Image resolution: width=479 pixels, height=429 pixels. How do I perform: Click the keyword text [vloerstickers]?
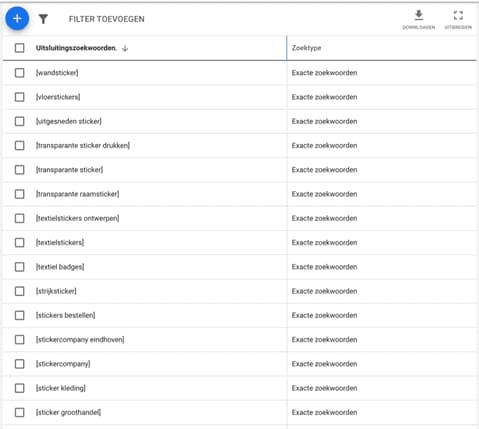(58, 97)
